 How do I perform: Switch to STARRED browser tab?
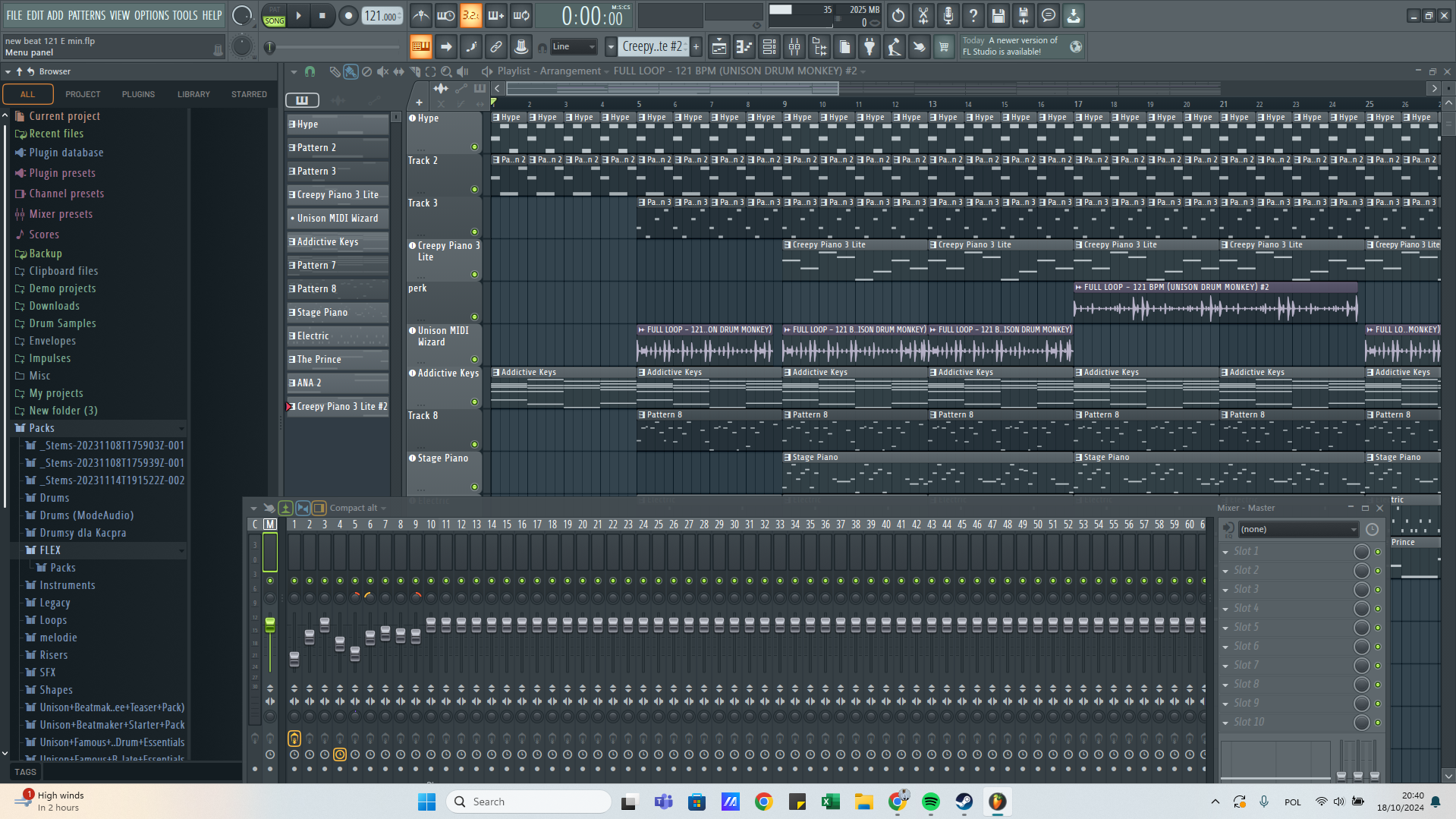pyautogui.click(x=249, y=94)
